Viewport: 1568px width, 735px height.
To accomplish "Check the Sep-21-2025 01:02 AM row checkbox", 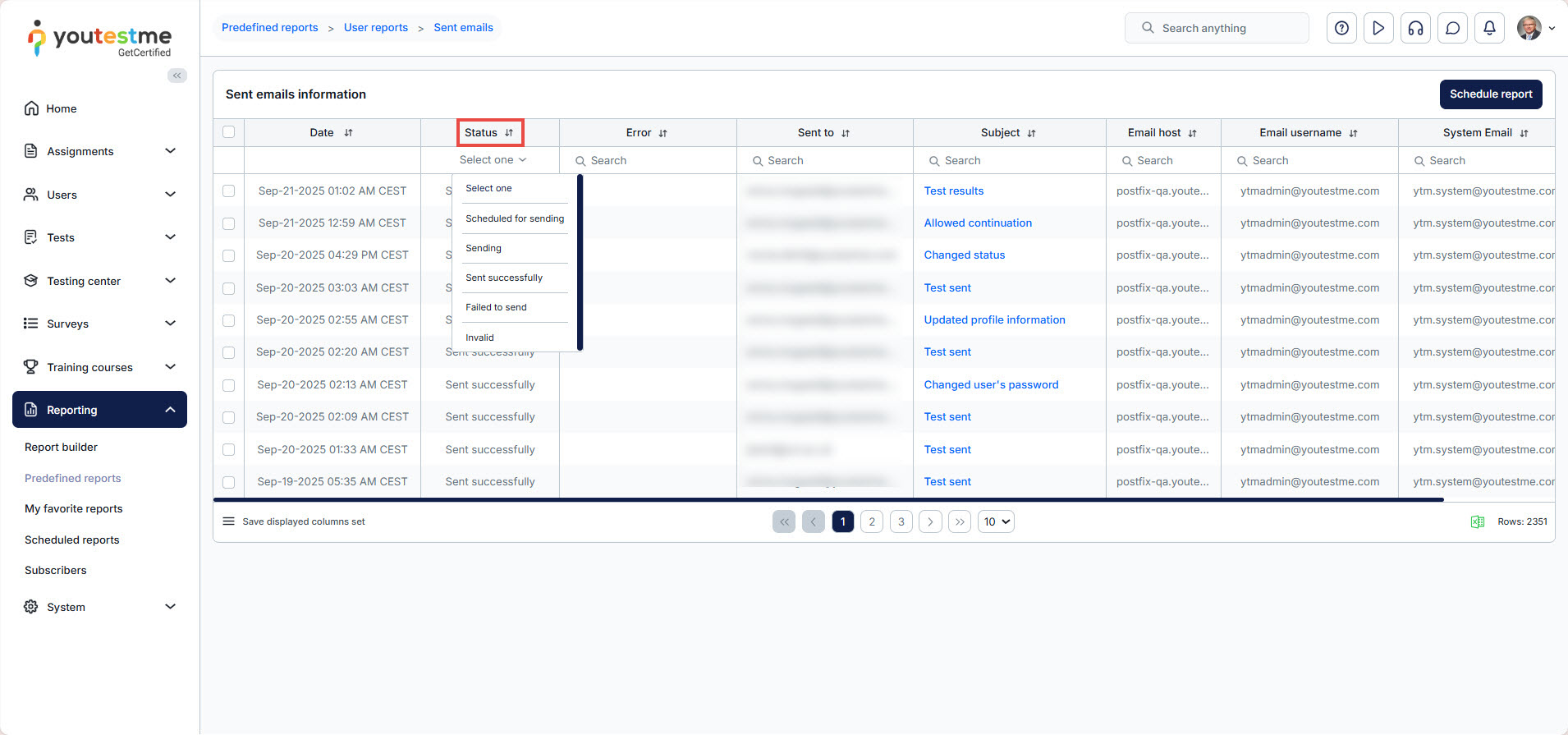I will (x=229, y=191).
